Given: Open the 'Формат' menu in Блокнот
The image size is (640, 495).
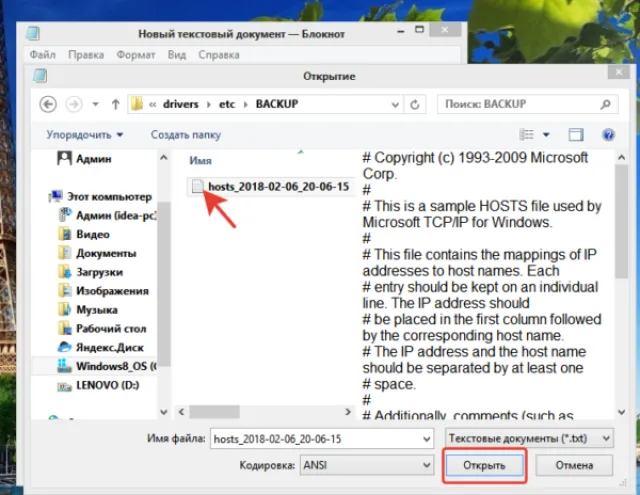Looking at the screenshot, I should point(136,55).
